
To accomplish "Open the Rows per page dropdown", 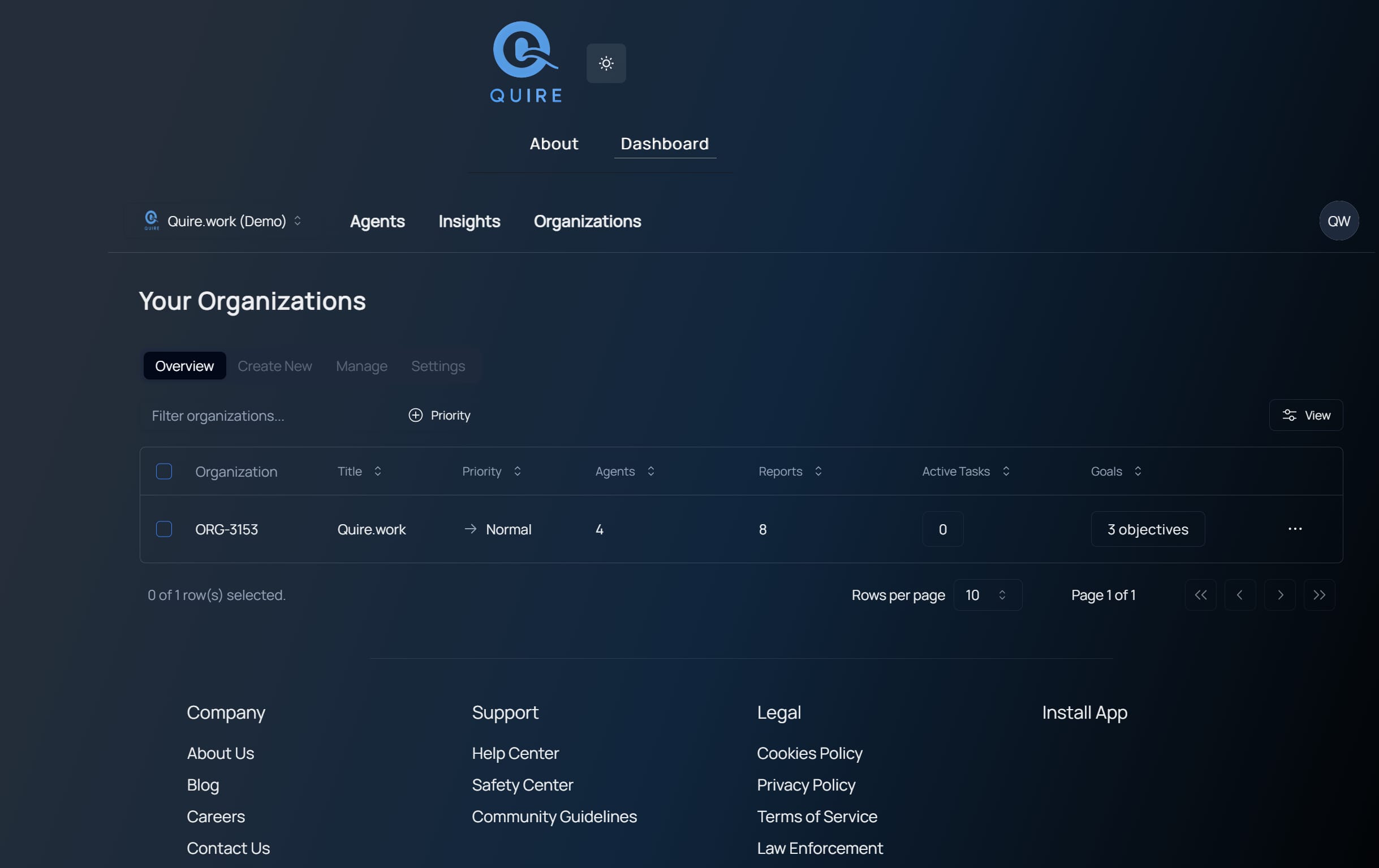I will click(986, 595).
